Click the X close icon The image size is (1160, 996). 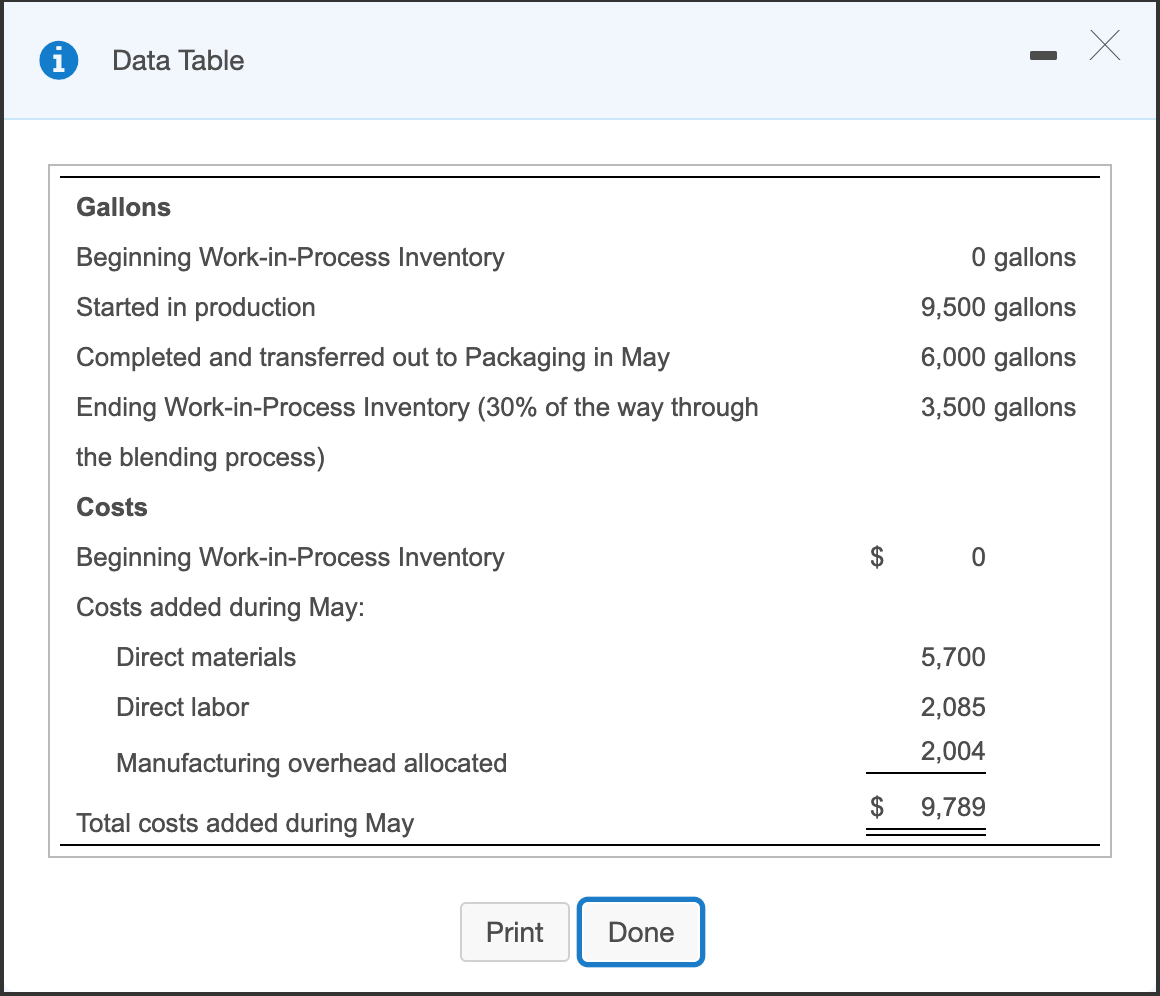pos(1104,46)
